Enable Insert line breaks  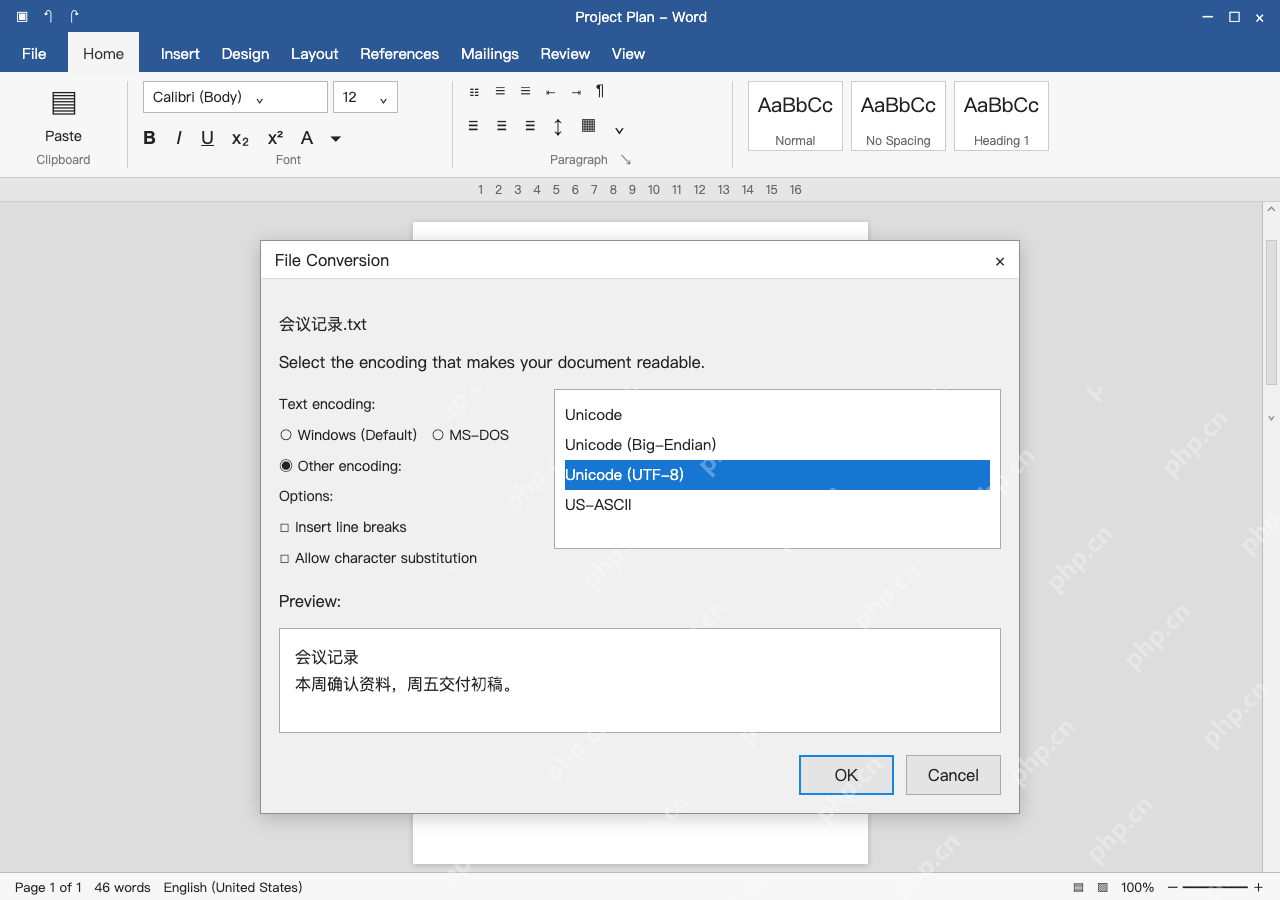[x=285, y=528]
